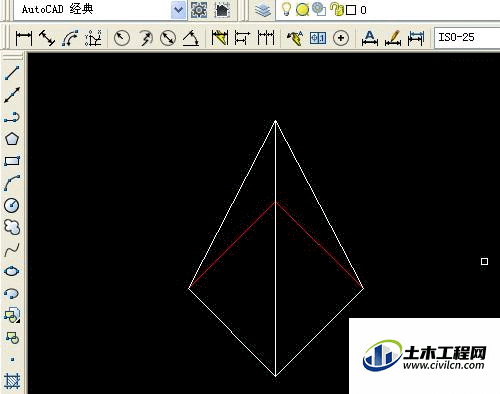500x394 pixels.
Task: Click the Dimension Text Edit tool
Action: 393,38
